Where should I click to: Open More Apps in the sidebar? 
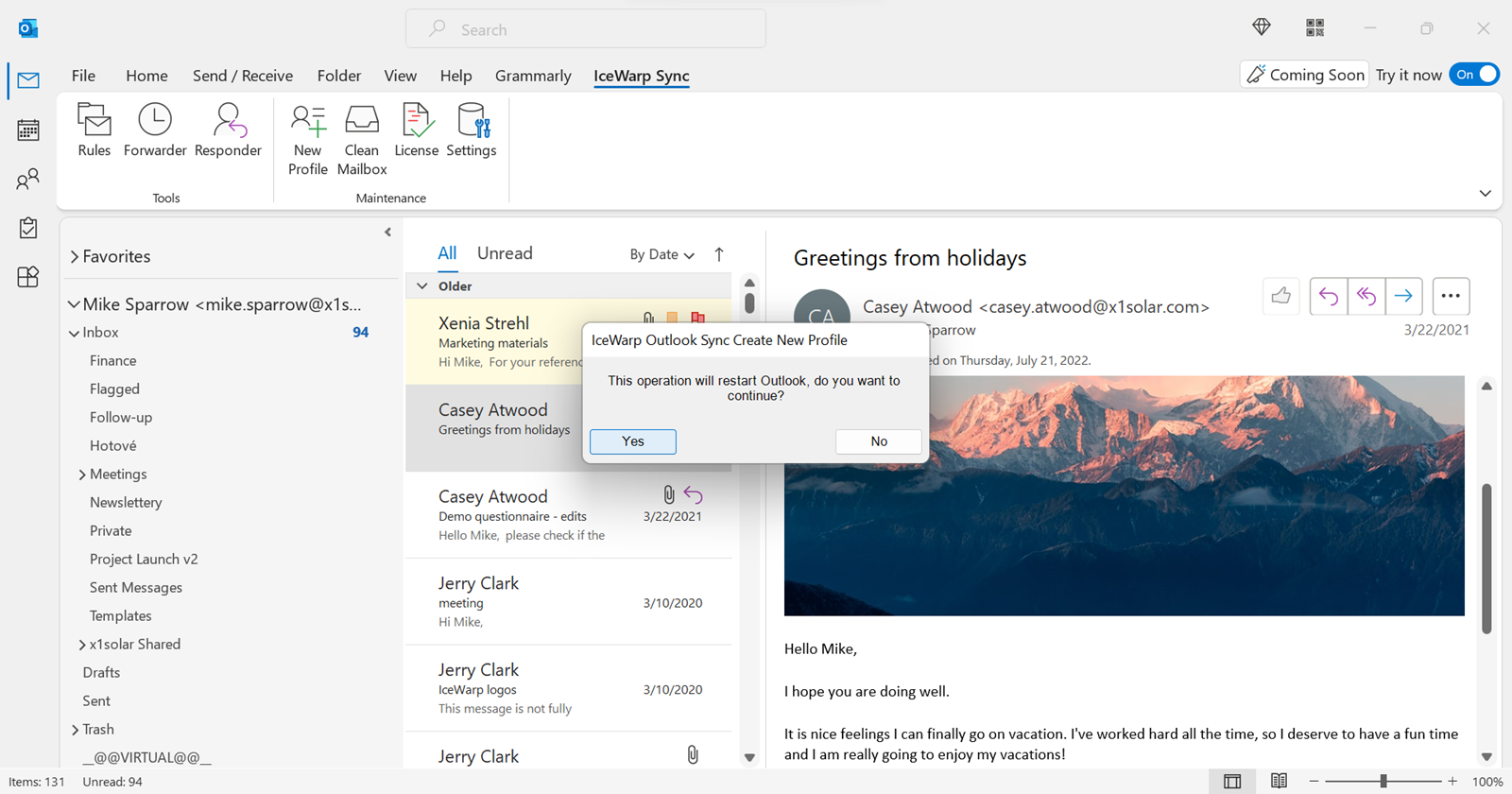[28, 276]
